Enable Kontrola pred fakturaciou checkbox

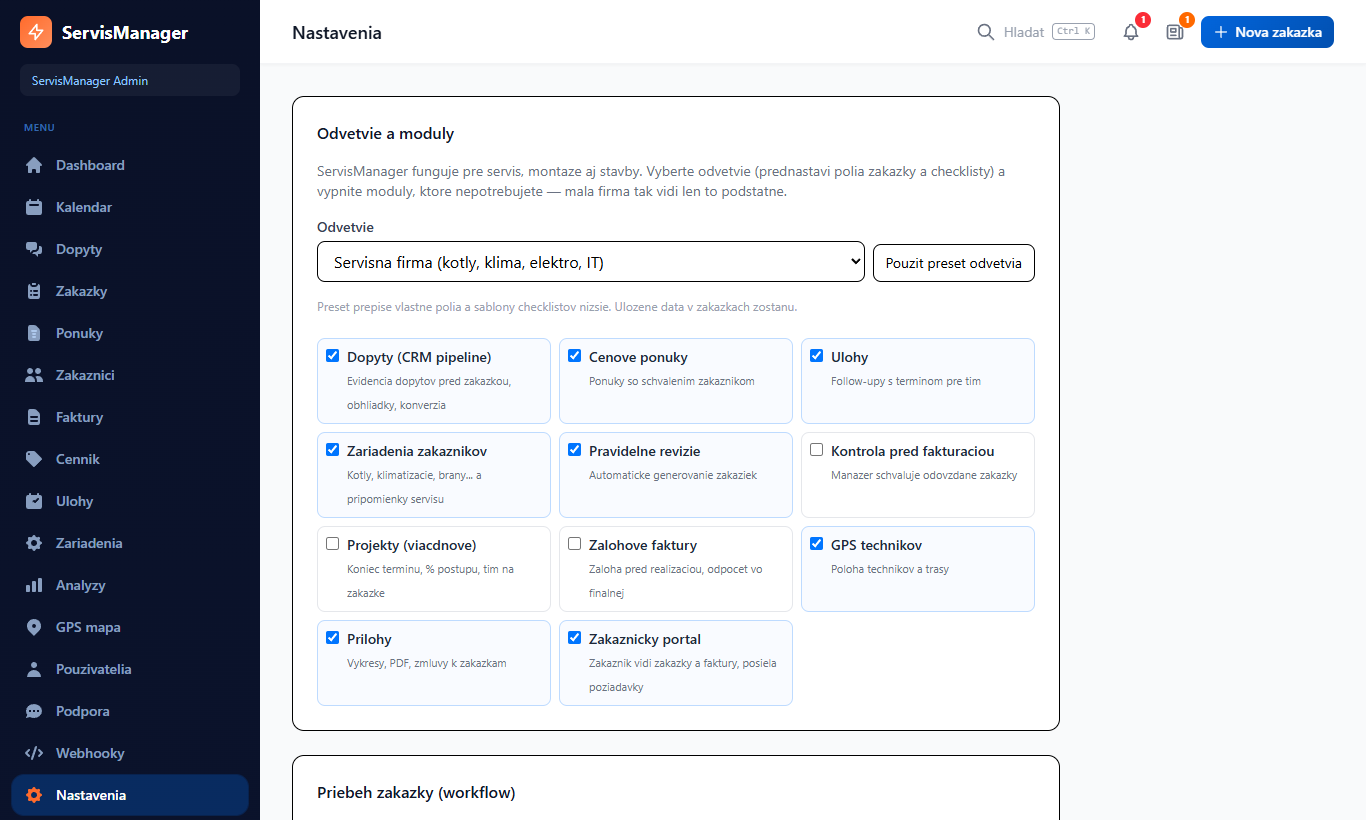click(x=817, y=449)
